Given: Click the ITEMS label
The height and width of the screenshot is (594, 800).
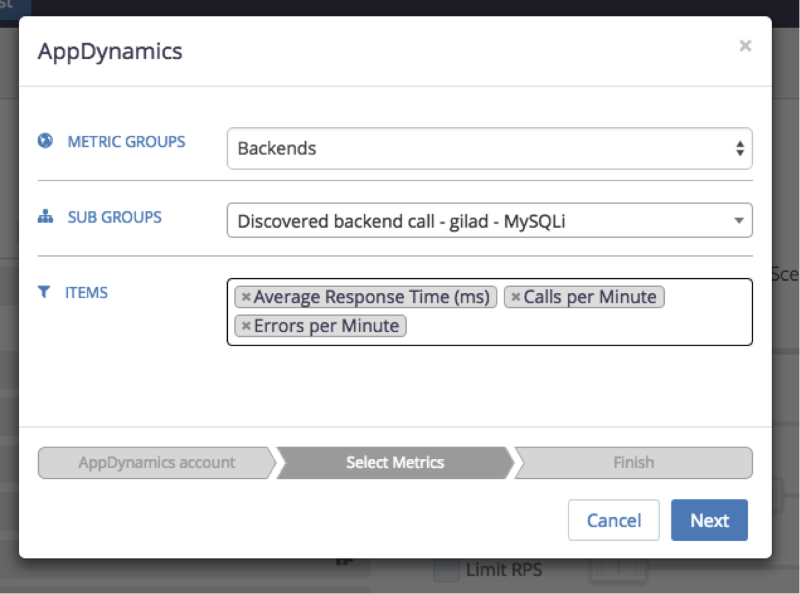Looking at the screenshot, I should 86,293.
